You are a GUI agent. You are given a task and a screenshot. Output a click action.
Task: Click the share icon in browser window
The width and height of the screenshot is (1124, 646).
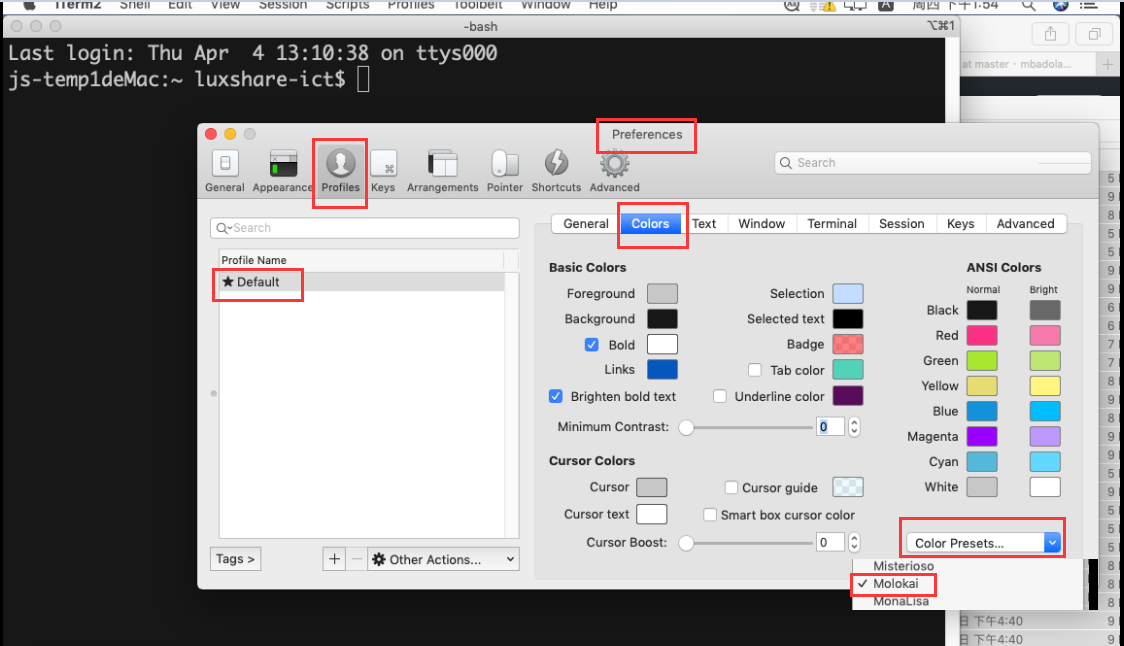(1050, 34)
